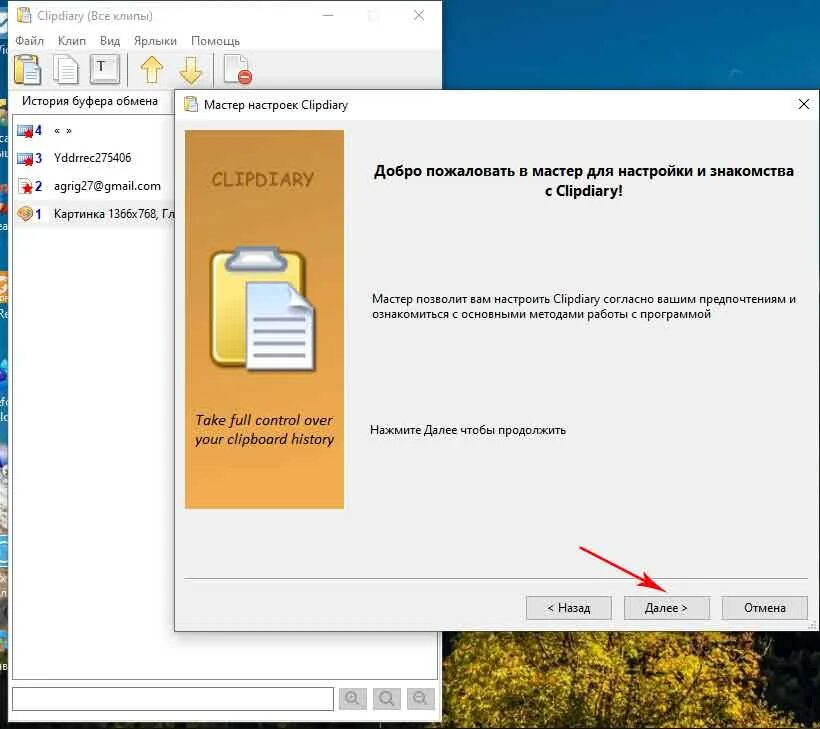The width and height of the screenshot is (820, 729).
Task: Click the zoom-out magnifier icon
Action: 420,699
